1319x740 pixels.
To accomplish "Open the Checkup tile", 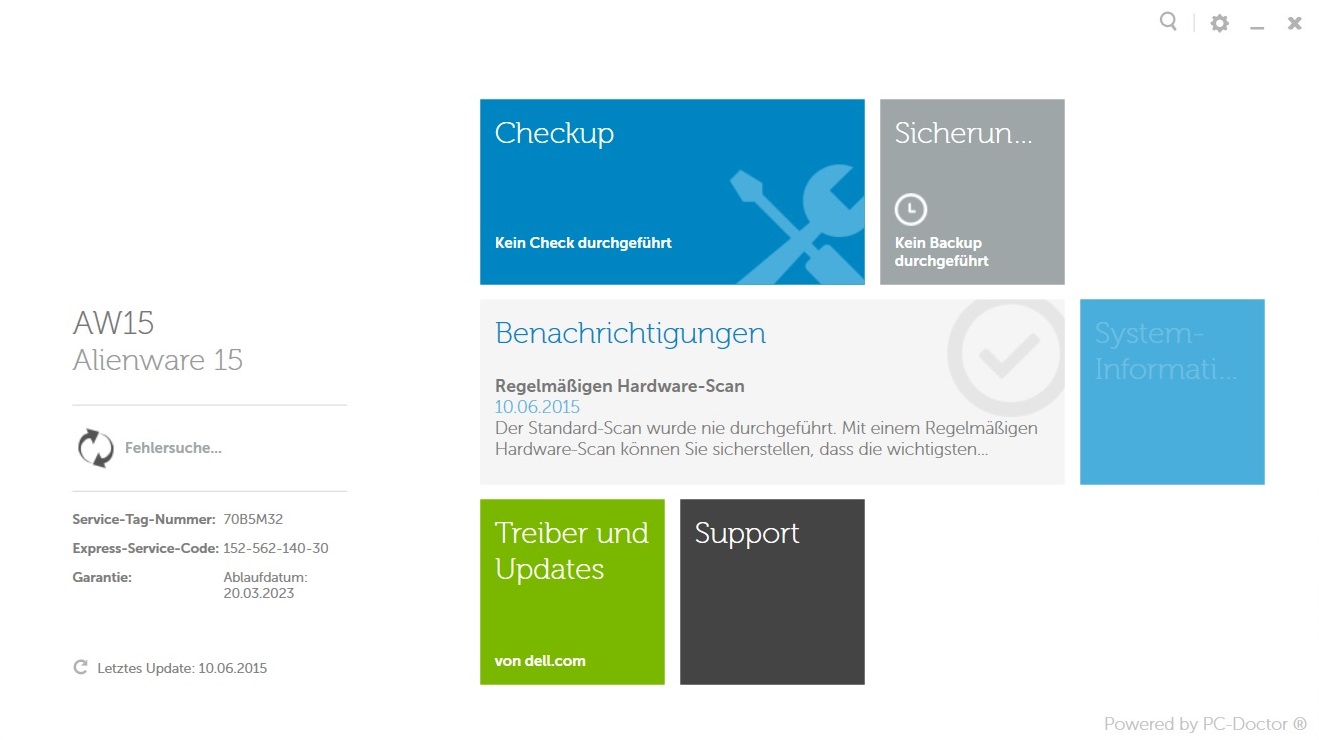I will (x=672, y=192).
